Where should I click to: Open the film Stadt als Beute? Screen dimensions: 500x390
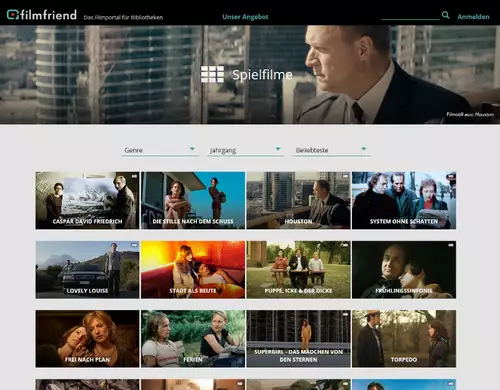point(193,269)
